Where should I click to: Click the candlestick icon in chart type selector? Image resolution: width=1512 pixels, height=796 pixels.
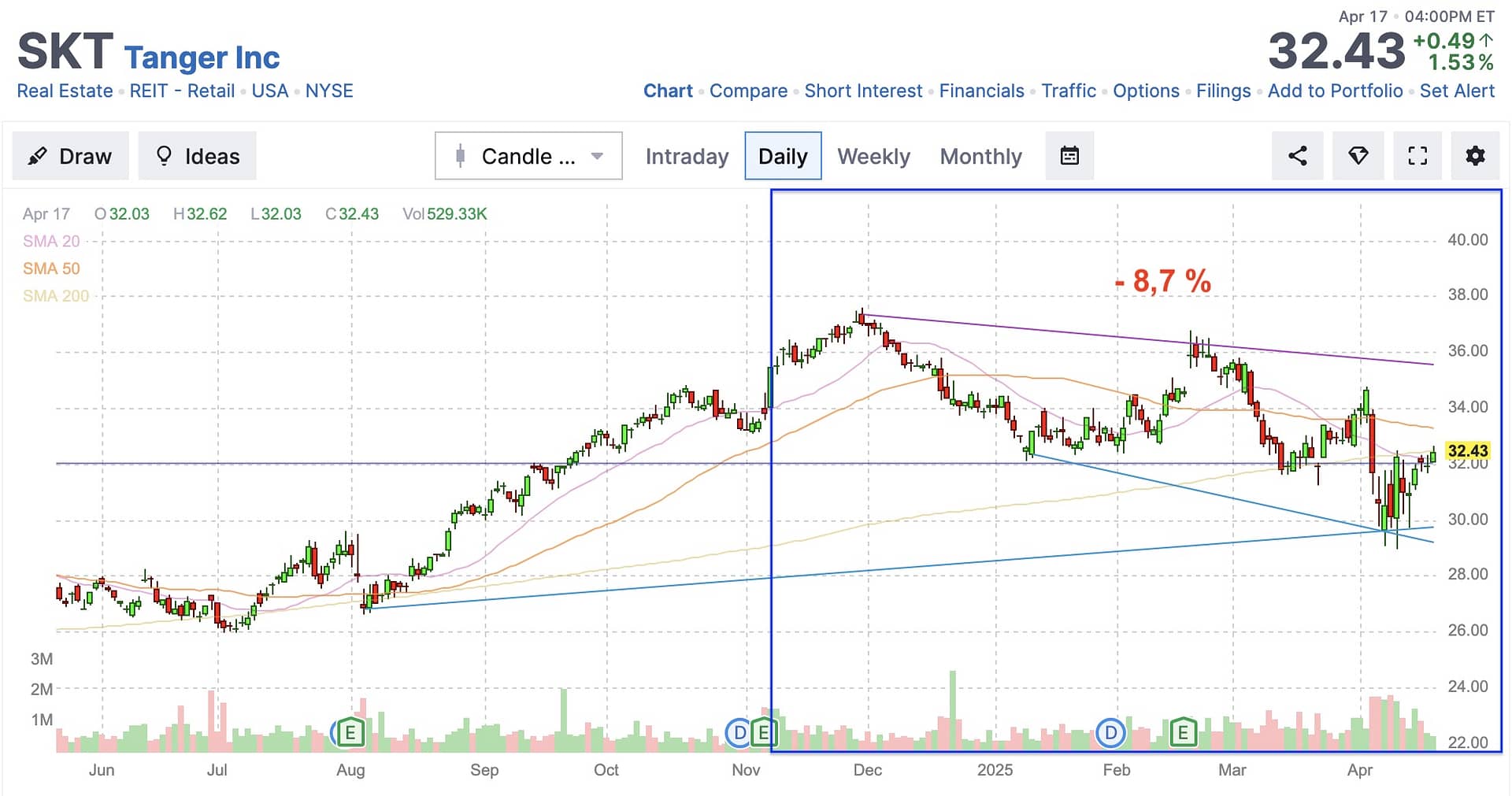tap(461, 156)
